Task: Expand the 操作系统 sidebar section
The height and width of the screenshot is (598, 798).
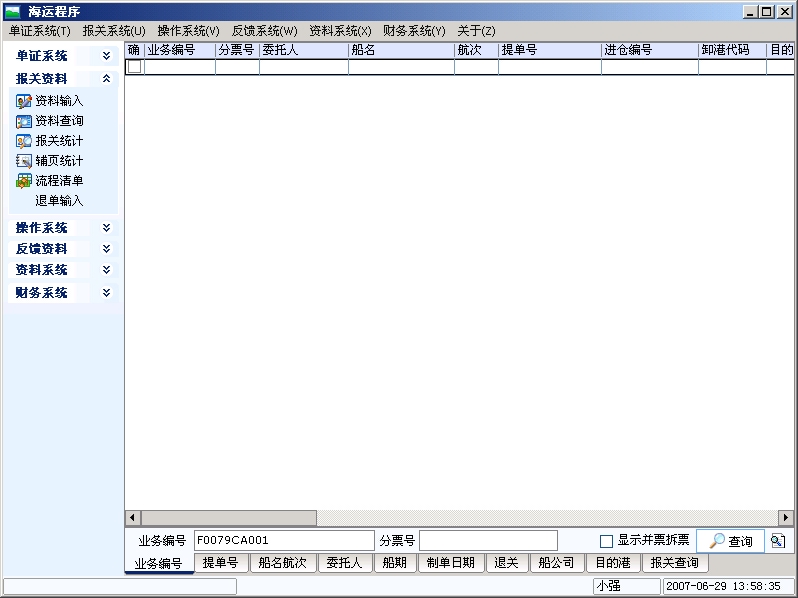Action: tap(106, 227)
